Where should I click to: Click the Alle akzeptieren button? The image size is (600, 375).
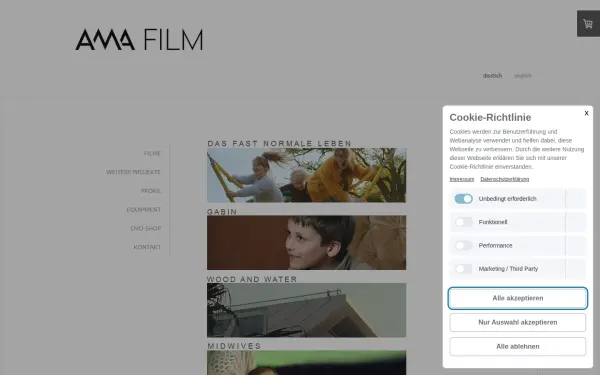pyautogui.click(x=518, y=298)
